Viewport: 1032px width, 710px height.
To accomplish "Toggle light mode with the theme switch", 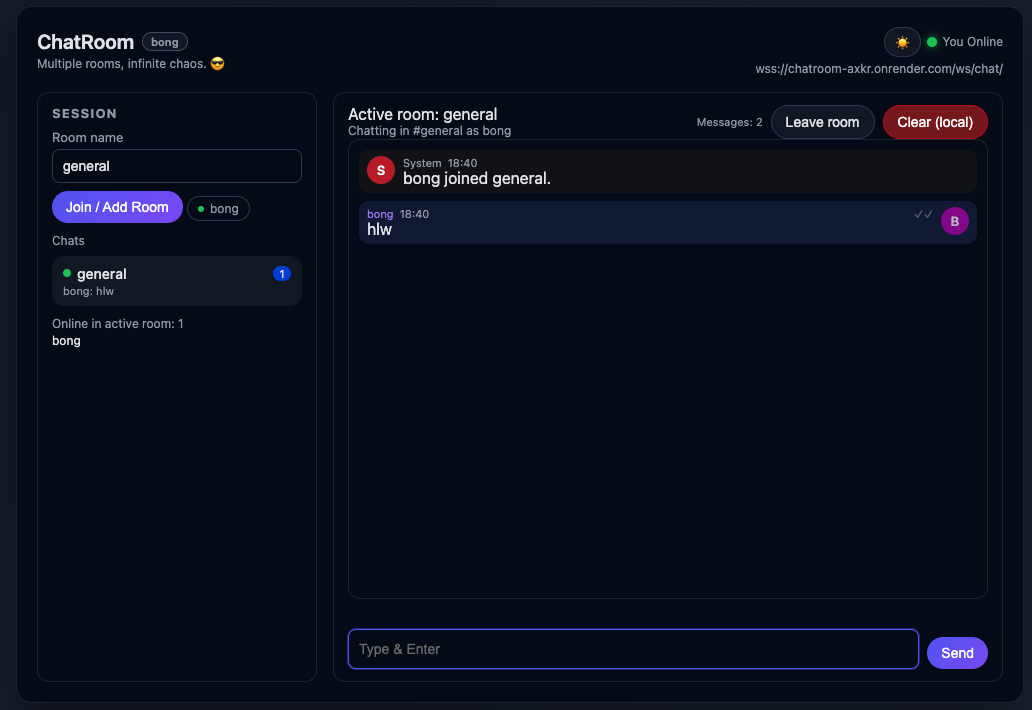I will point(901,41).
